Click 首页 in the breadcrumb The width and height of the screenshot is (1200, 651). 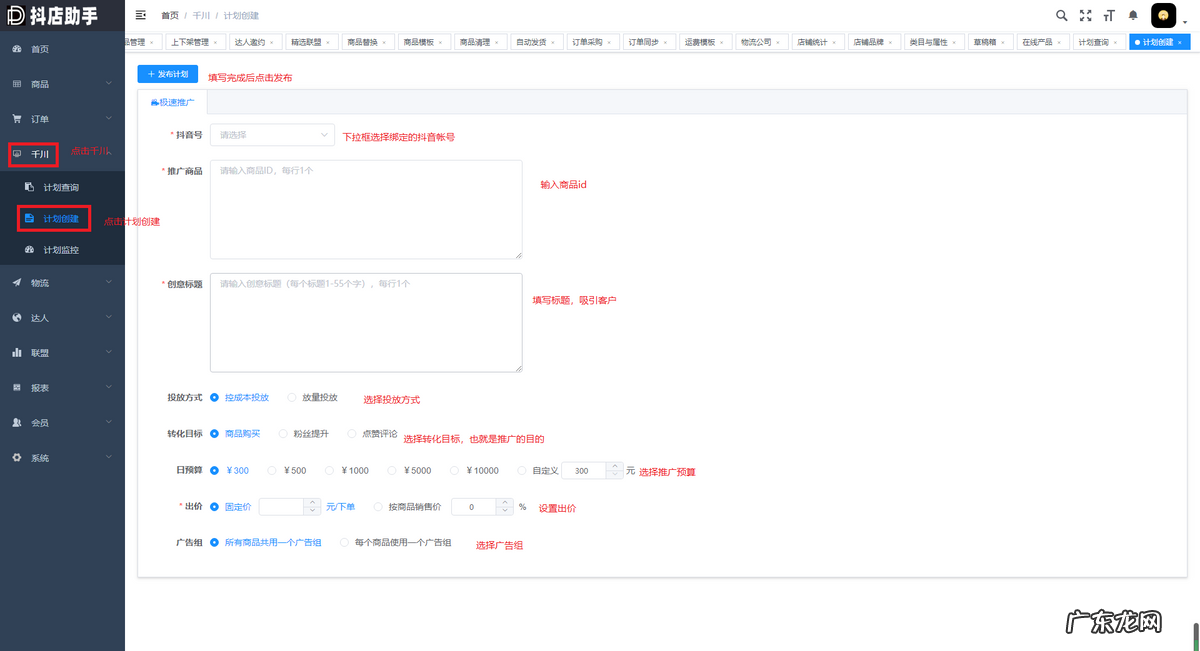pyautogui.click(x=170, y=16)
